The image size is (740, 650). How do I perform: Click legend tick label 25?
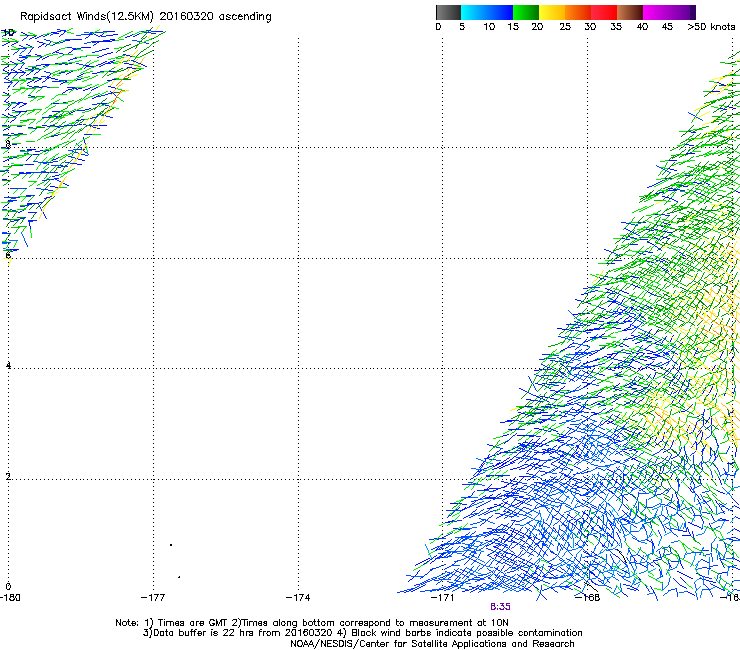click(x=565, y=27)
